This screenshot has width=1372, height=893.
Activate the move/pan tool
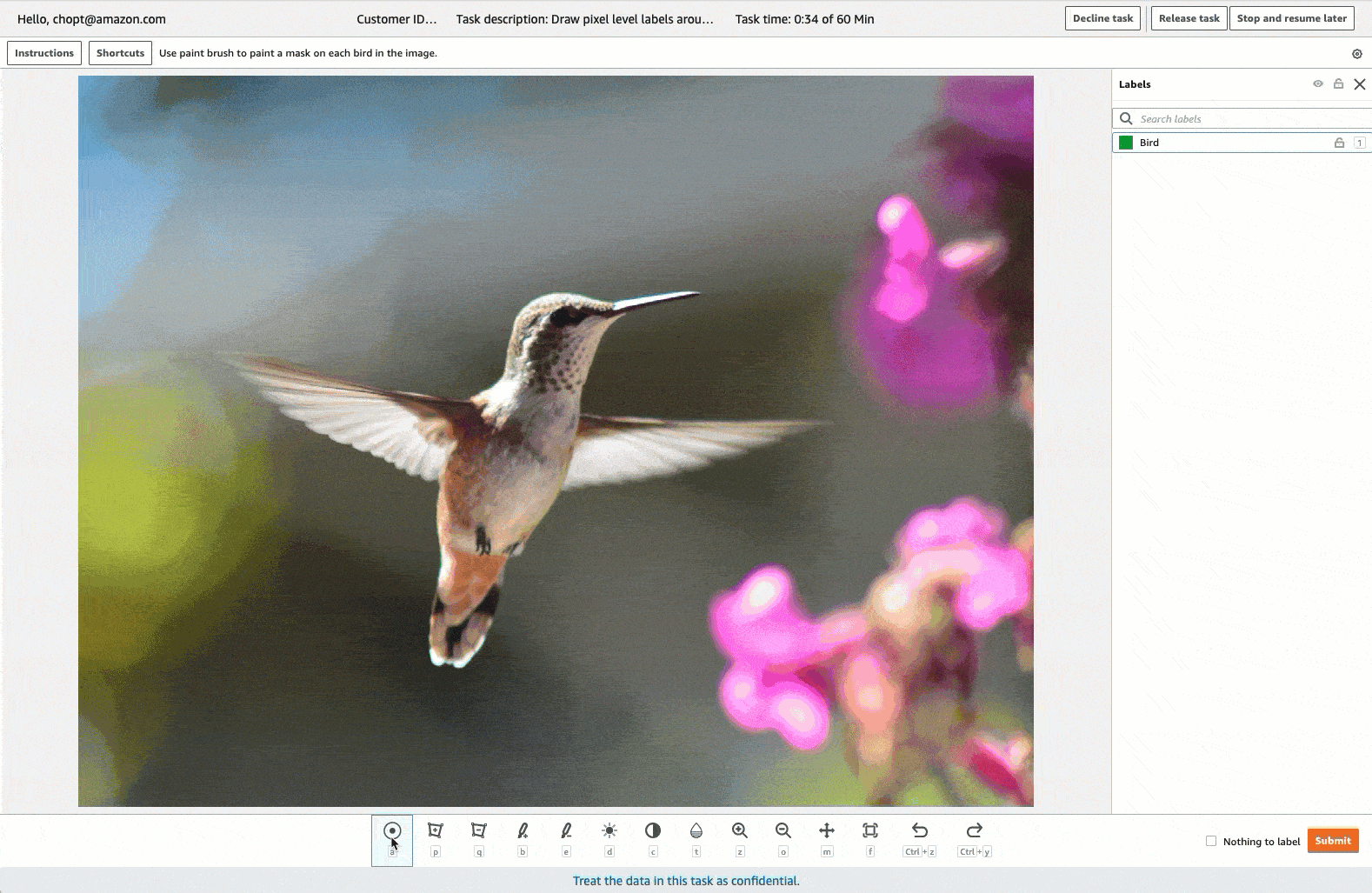coord(827,831)
